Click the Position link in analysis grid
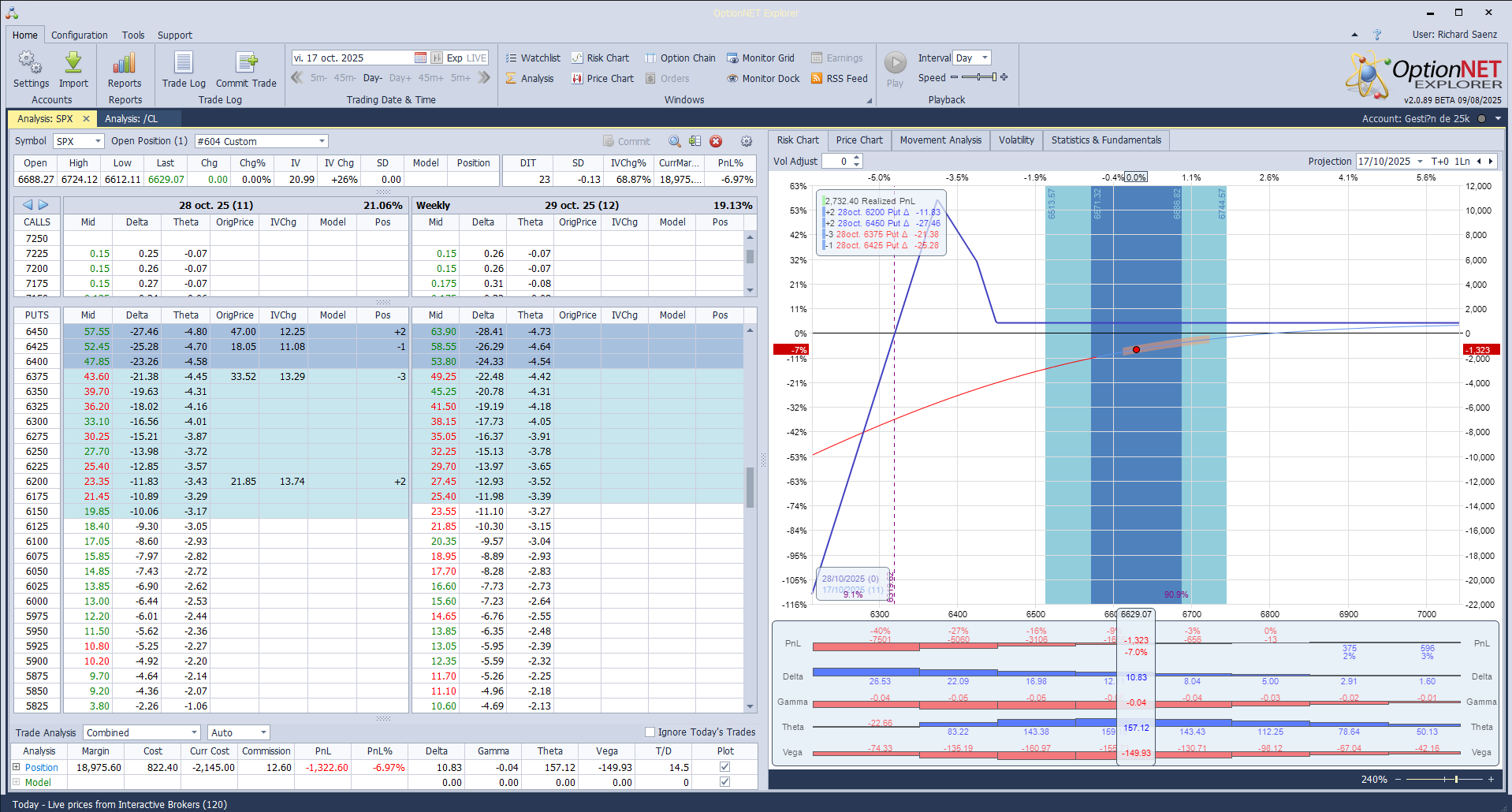The image size is (1512, 812). coord(42,767)
